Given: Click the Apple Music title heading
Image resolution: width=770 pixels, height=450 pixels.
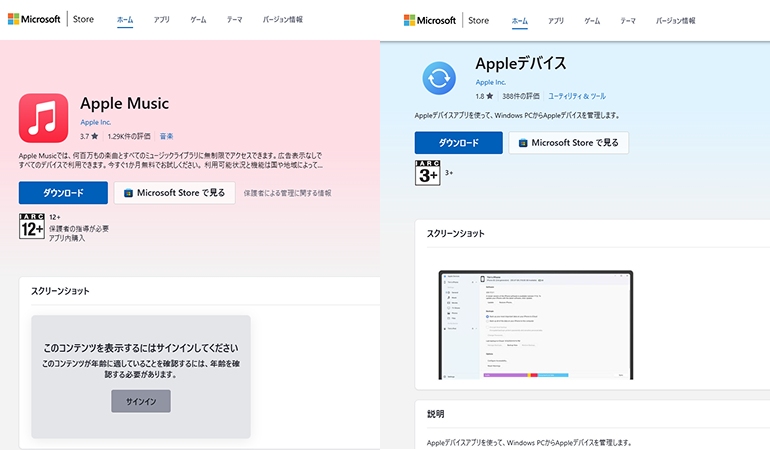Looking at the screenshot, I should (x=125, y=103).
